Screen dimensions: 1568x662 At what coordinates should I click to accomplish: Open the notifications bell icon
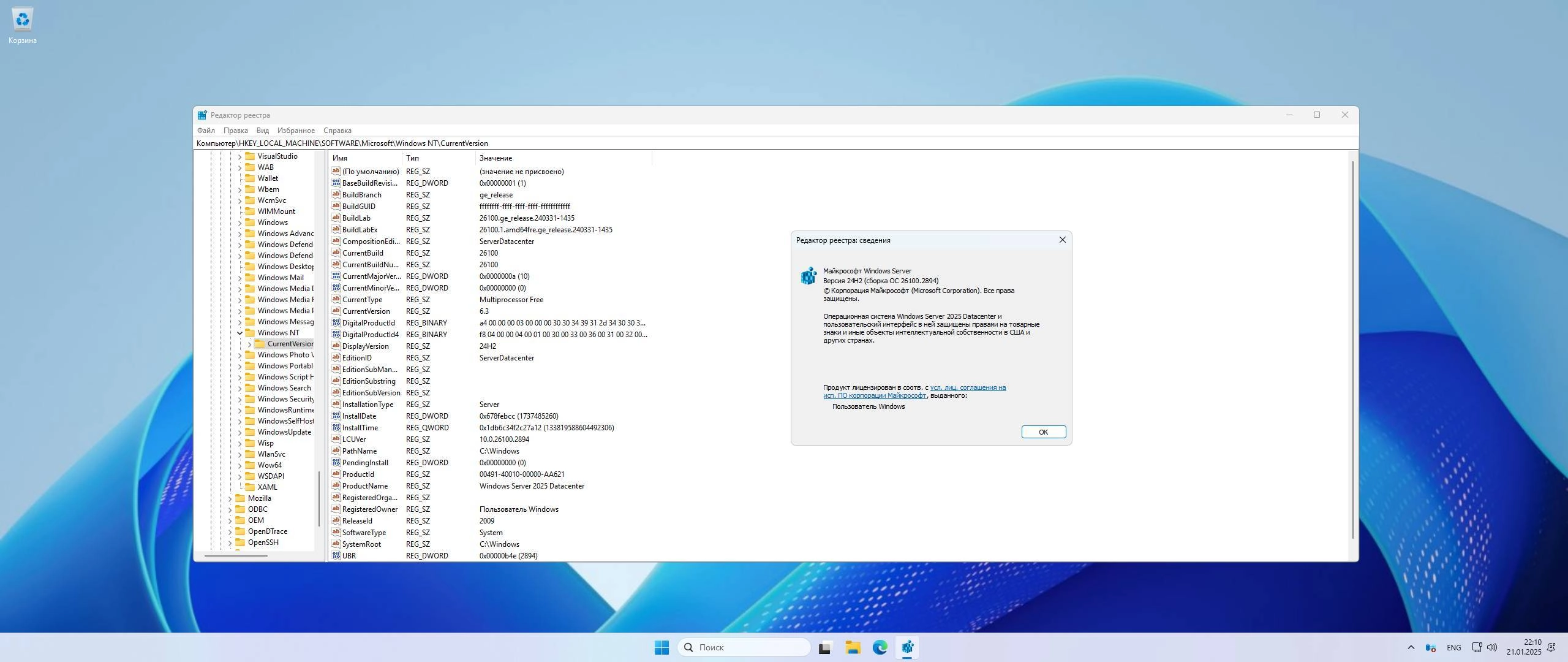tap(1551, 647)
